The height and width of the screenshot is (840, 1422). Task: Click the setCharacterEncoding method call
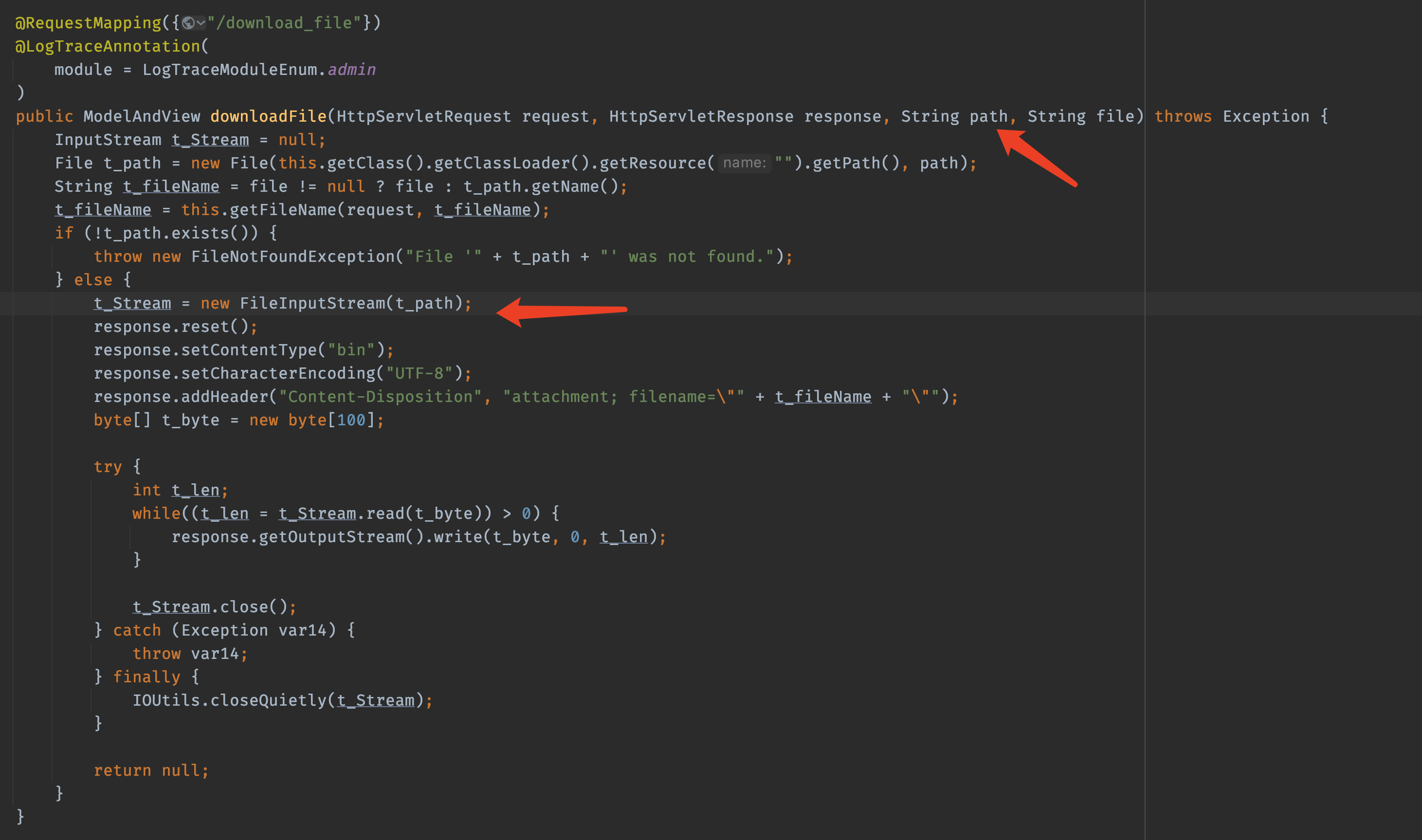click(278, 374)
